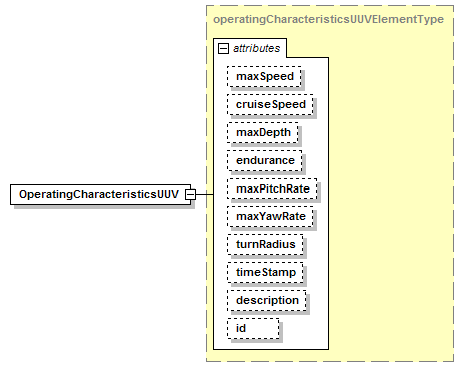The height and width of the screenshot is (379, 475).
Task: Collapse the OperatingCharacteristicsUUV node toggle
Action: pyautogui.click(x=190, y=194)
